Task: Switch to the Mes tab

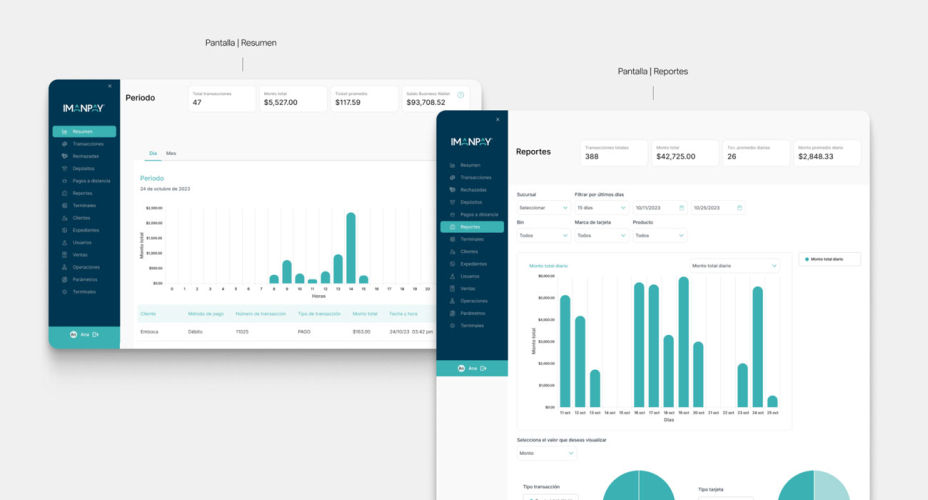Action: pyautogui.click(x=171, y=154)
